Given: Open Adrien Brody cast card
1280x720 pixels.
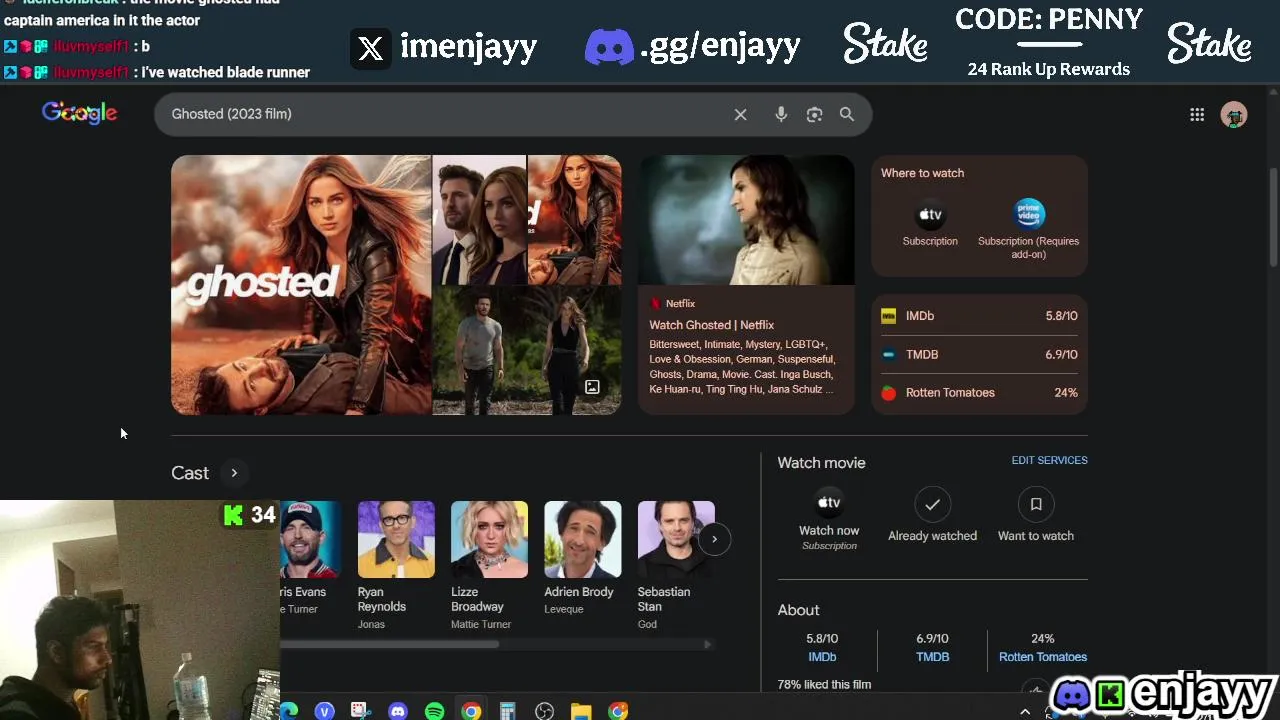Looking at the screenshot, I should point(582,558).
